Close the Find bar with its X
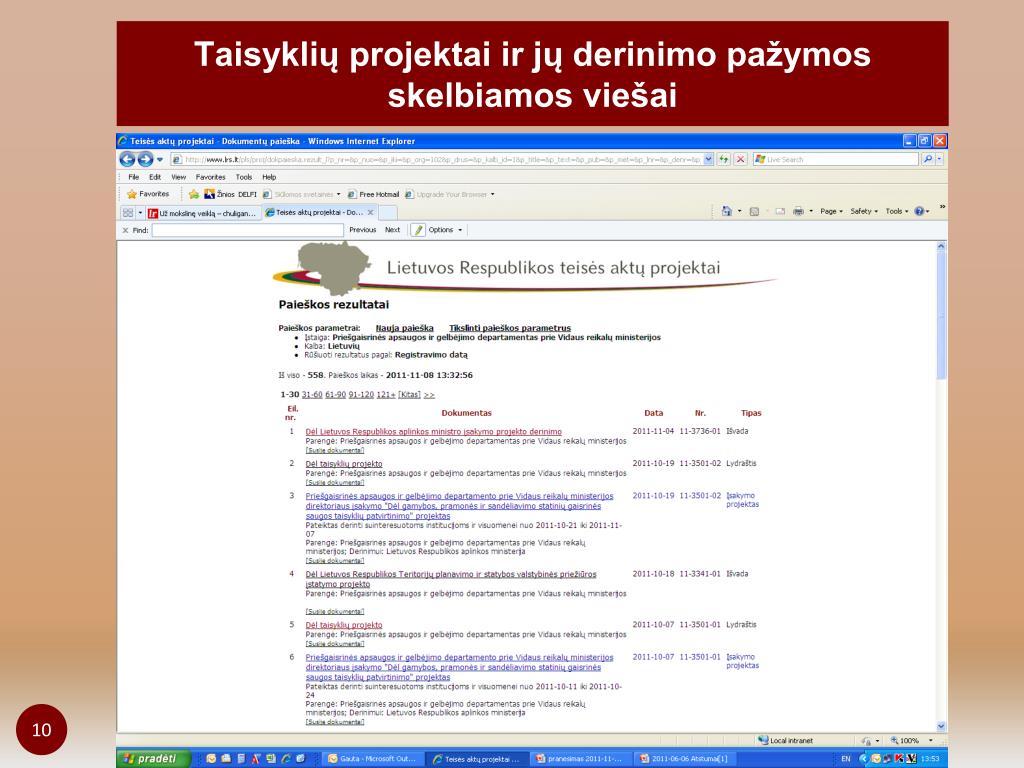The image size is (1024, 768). [x=125, y=230]
